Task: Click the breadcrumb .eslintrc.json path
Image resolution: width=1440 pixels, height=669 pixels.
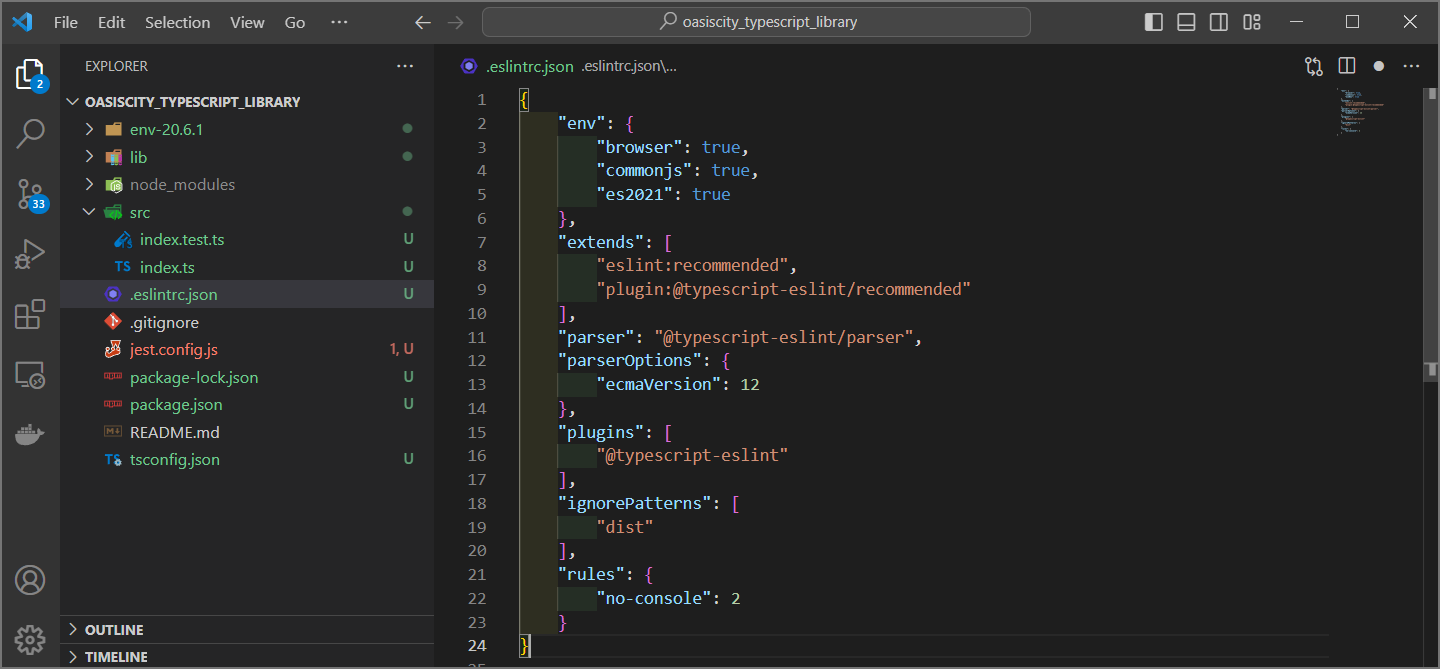Action: click(629, 66)
